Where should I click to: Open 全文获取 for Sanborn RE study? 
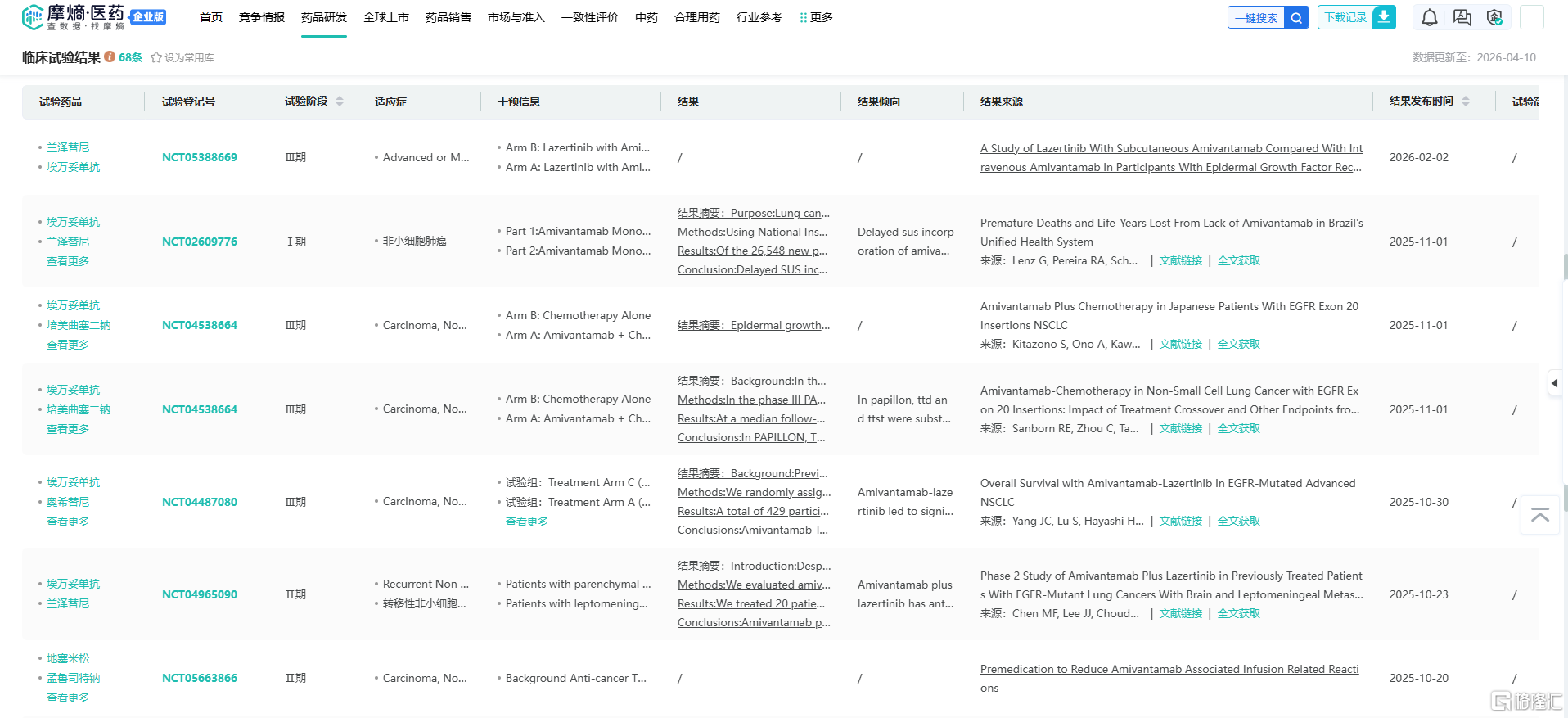[1239, 428]
